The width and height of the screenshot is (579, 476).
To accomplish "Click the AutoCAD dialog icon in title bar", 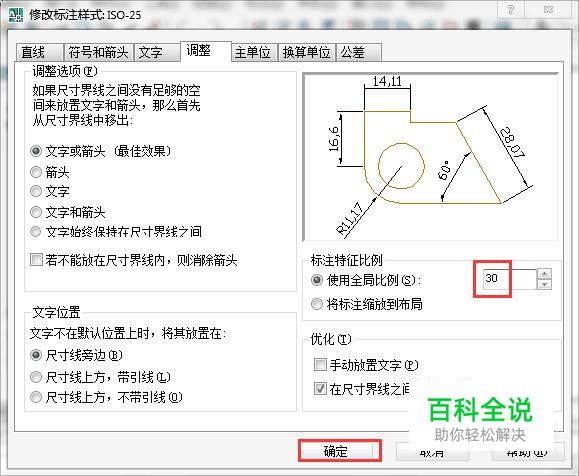I will 16,15.
